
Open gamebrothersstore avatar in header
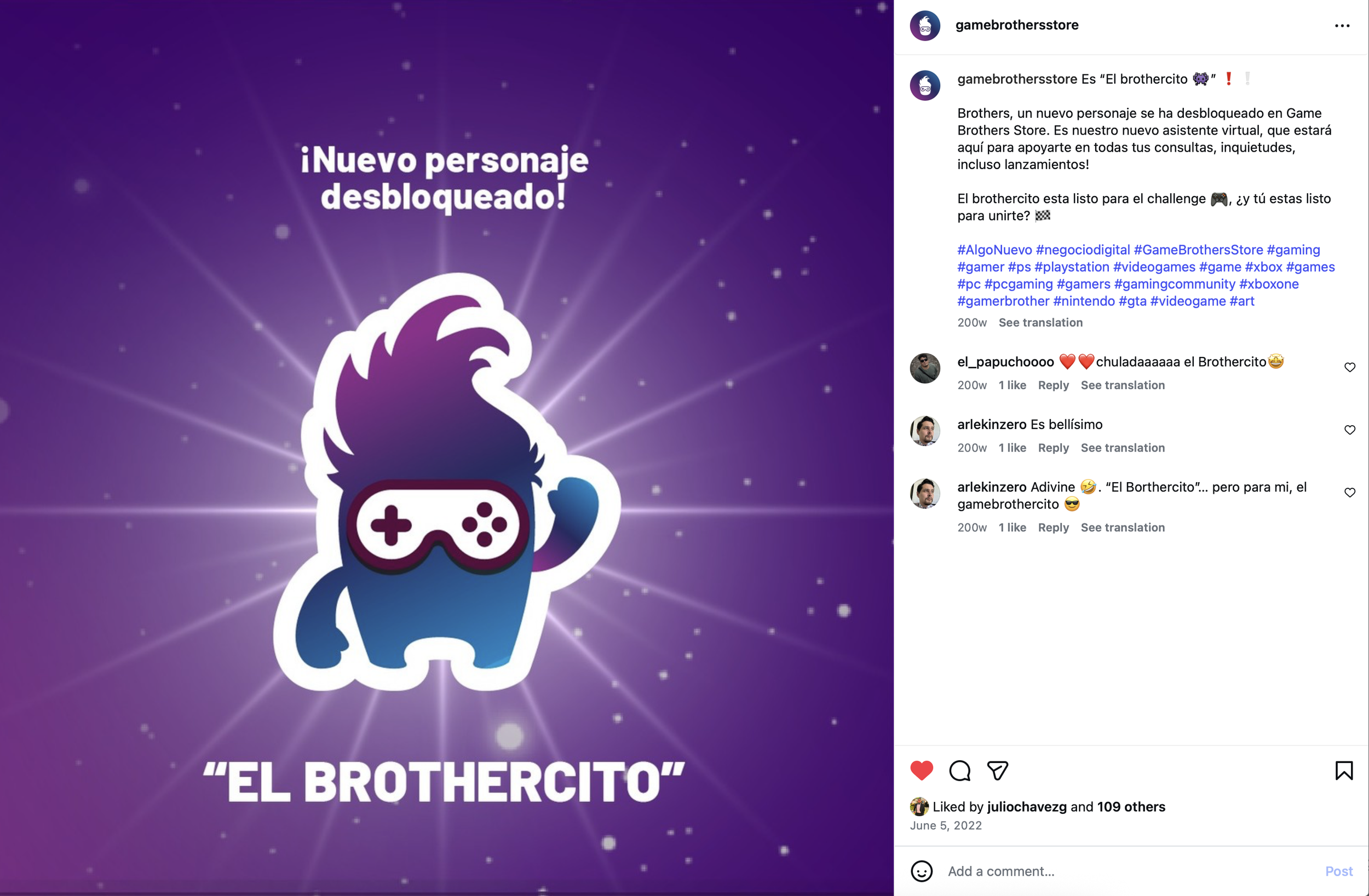coord(925,25)
